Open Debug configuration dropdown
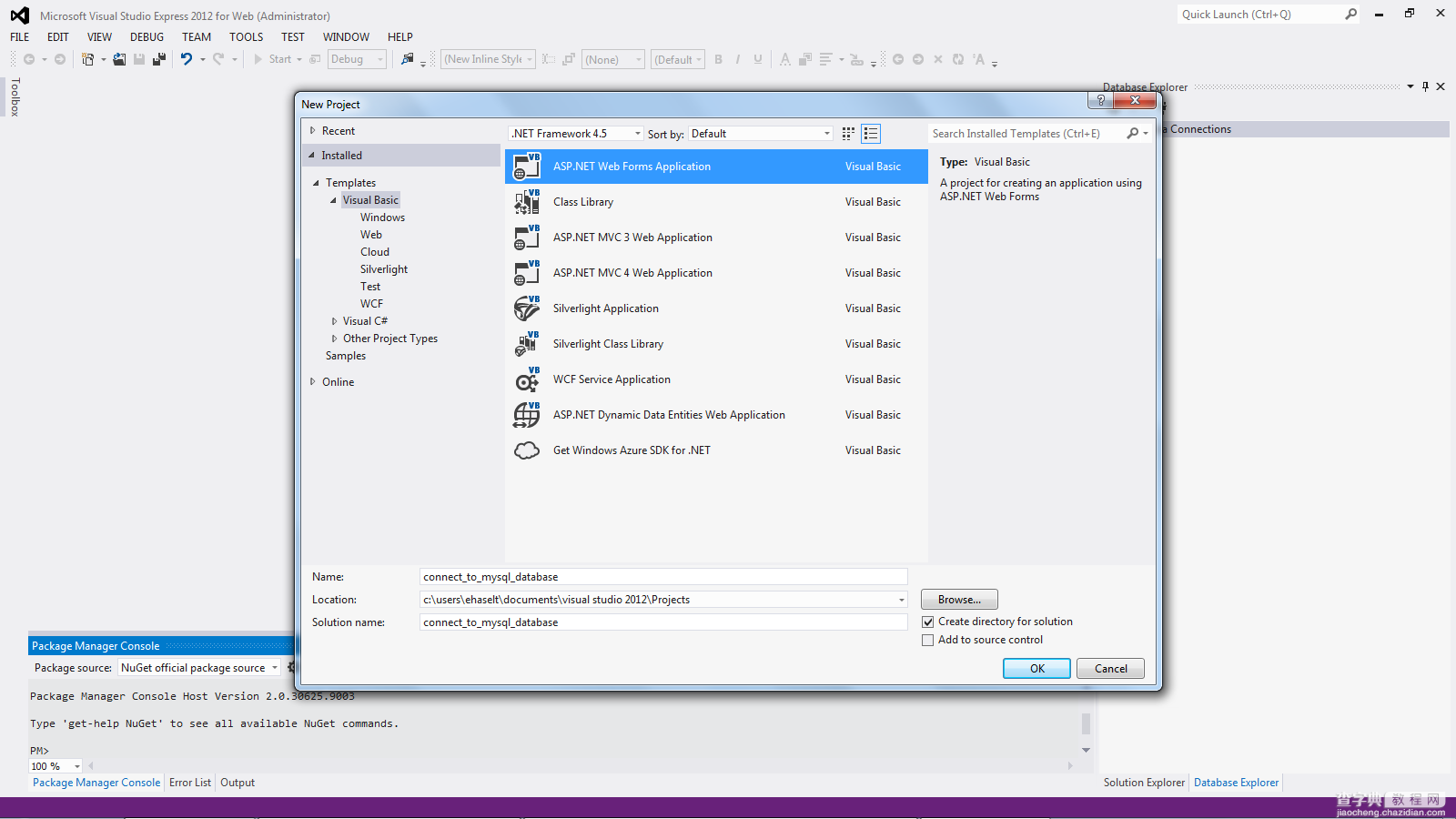Screen dimensions: 1456x819 357,59
